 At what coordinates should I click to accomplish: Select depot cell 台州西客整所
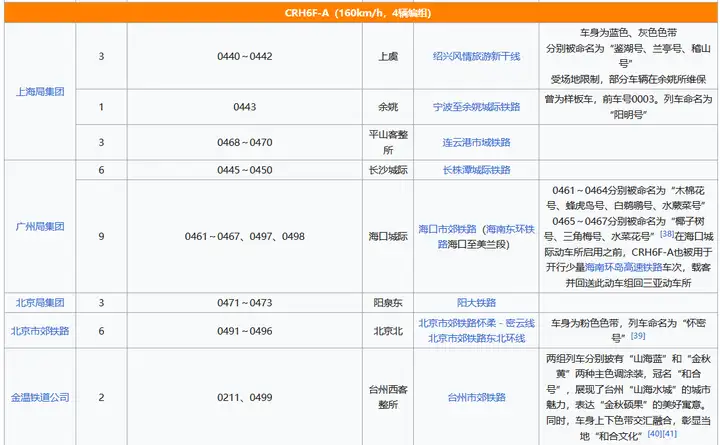(x=388, y=397)
